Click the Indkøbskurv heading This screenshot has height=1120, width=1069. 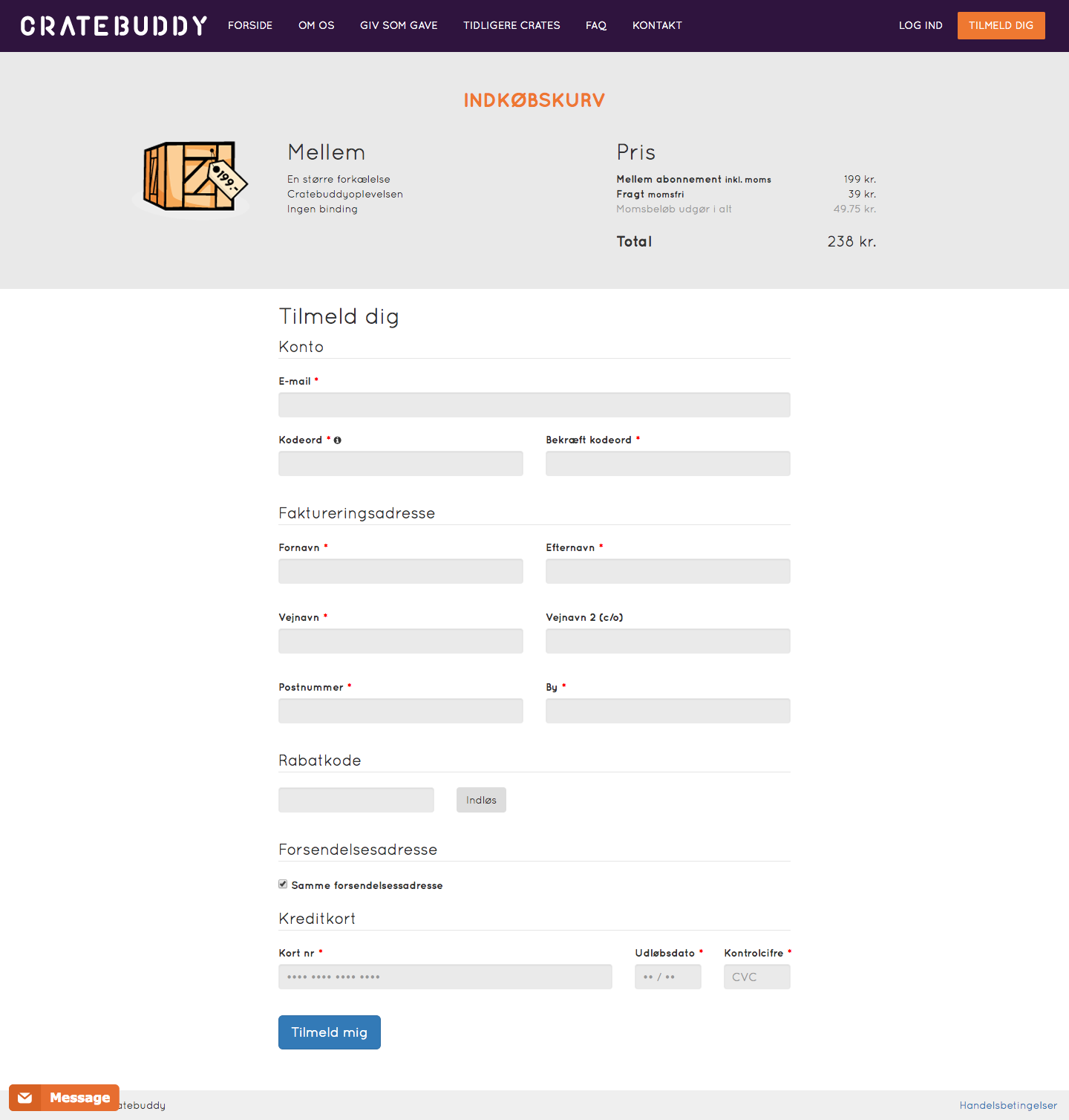[x=534, y=100]
